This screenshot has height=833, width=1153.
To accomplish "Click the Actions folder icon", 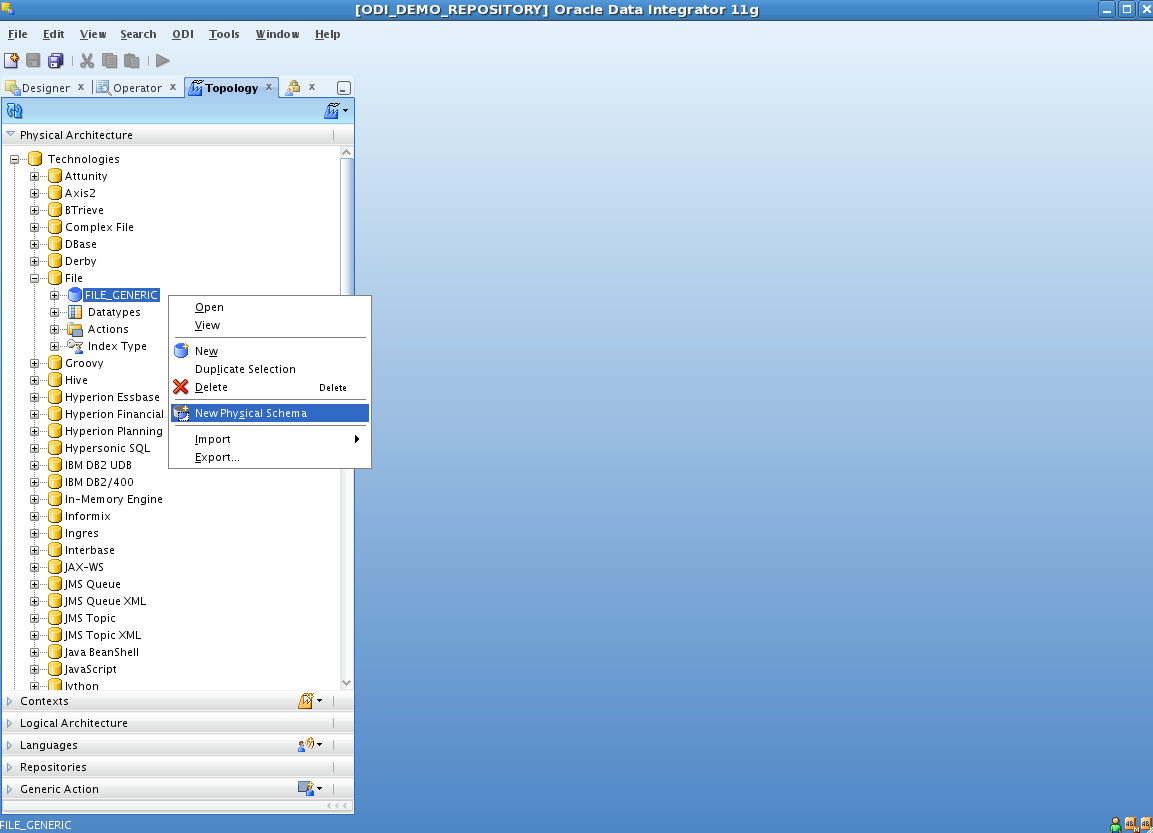I will [75, 329].
